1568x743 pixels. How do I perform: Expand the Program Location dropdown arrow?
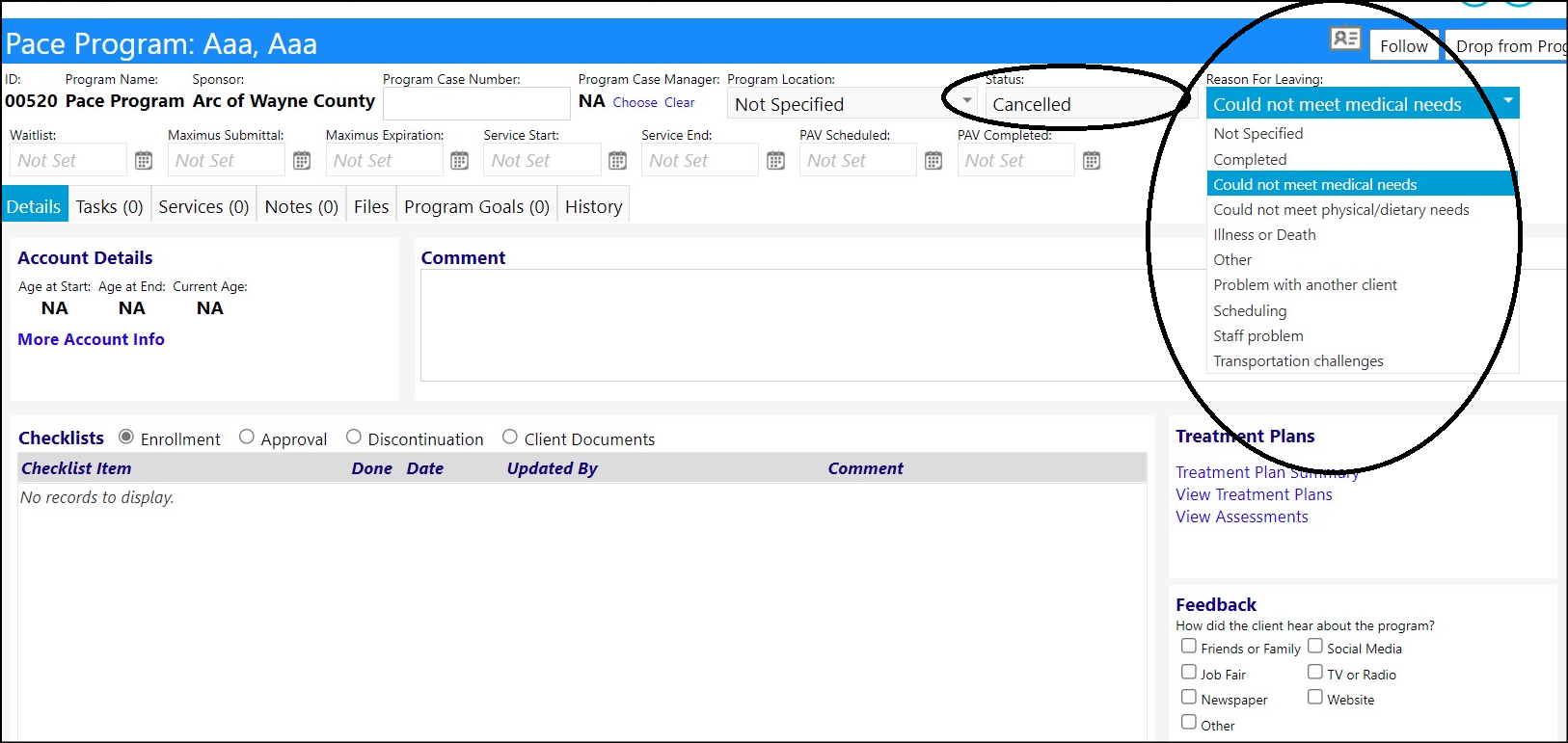pyautogui.click(x=966, y=101)
